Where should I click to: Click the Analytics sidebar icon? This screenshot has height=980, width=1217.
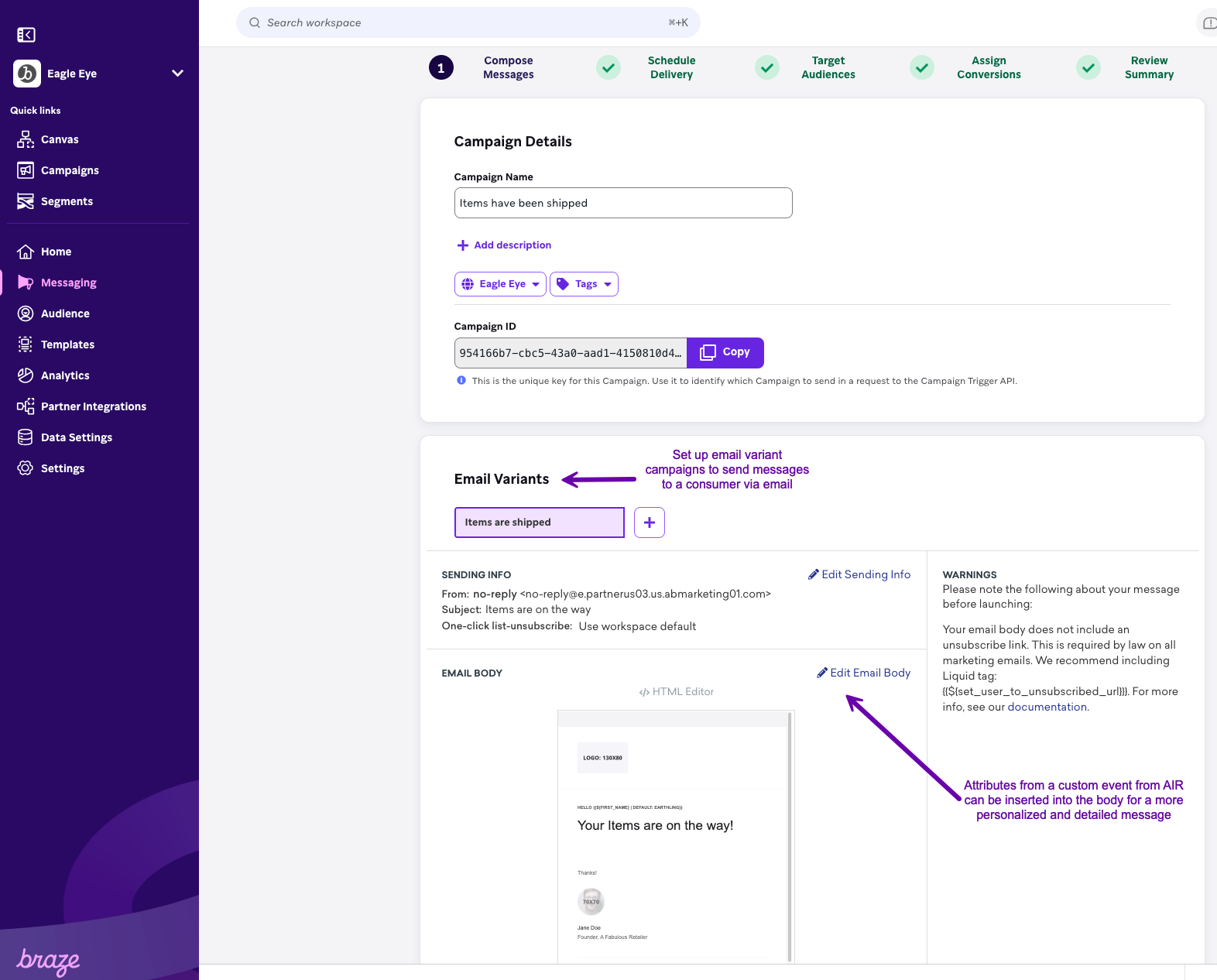point(26,375)
